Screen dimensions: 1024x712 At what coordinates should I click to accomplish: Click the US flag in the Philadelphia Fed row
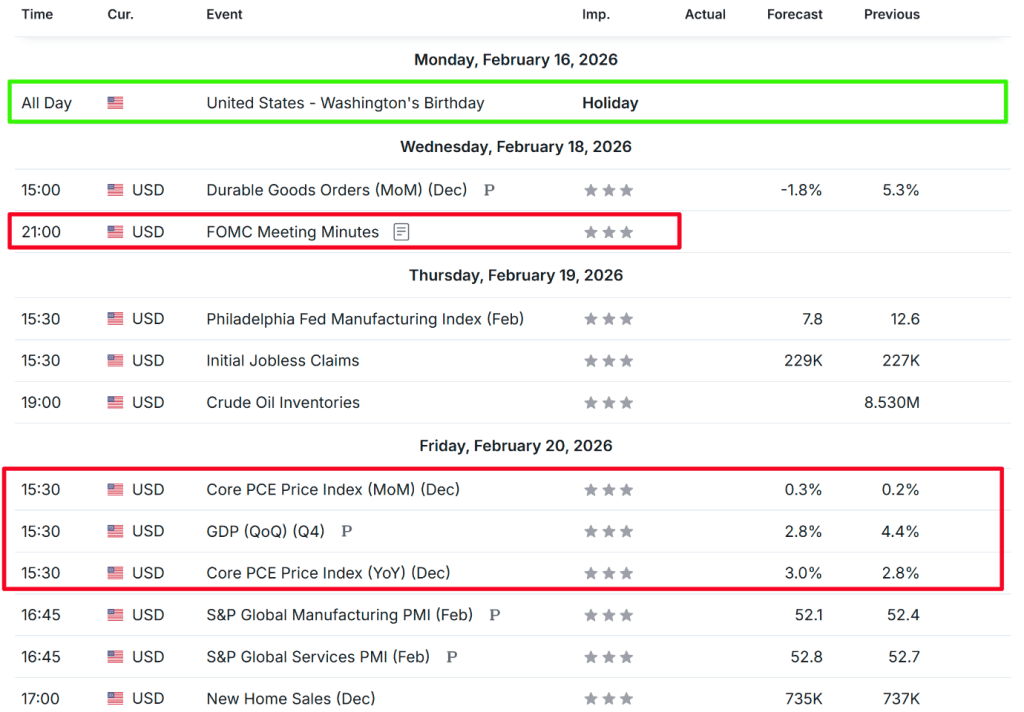coord(115,319)
